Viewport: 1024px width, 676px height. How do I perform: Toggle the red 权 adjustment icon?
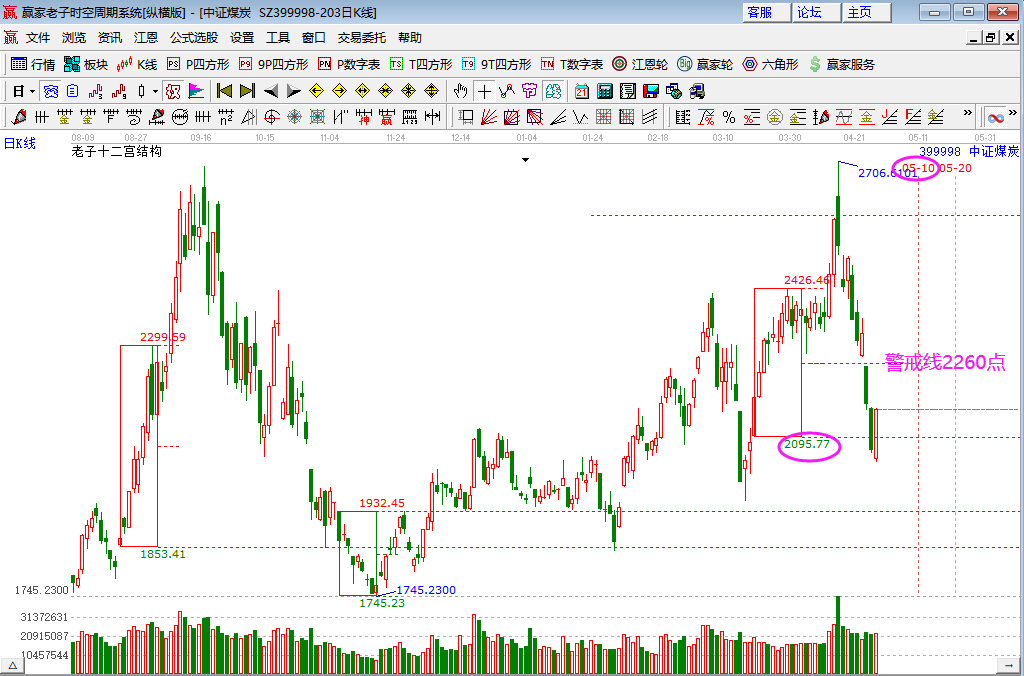tap(173, 91)
